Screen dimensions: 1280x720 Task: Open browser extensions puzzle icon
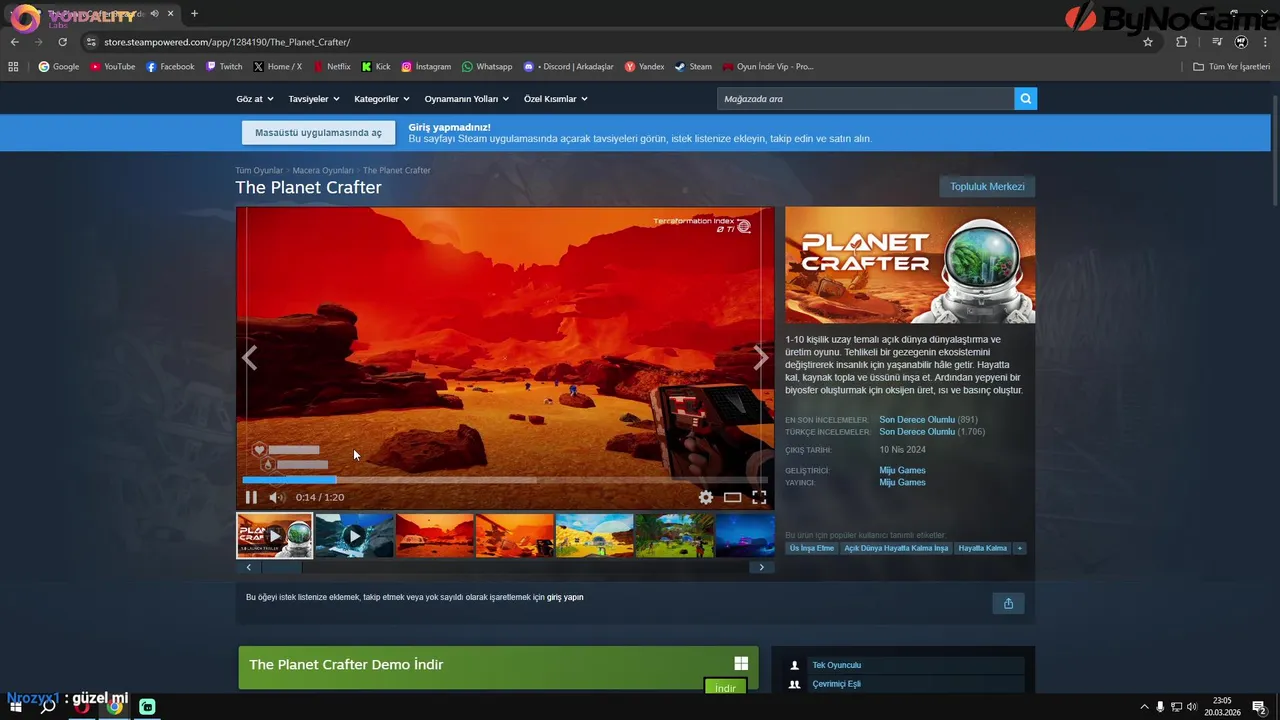(1181, 42)
